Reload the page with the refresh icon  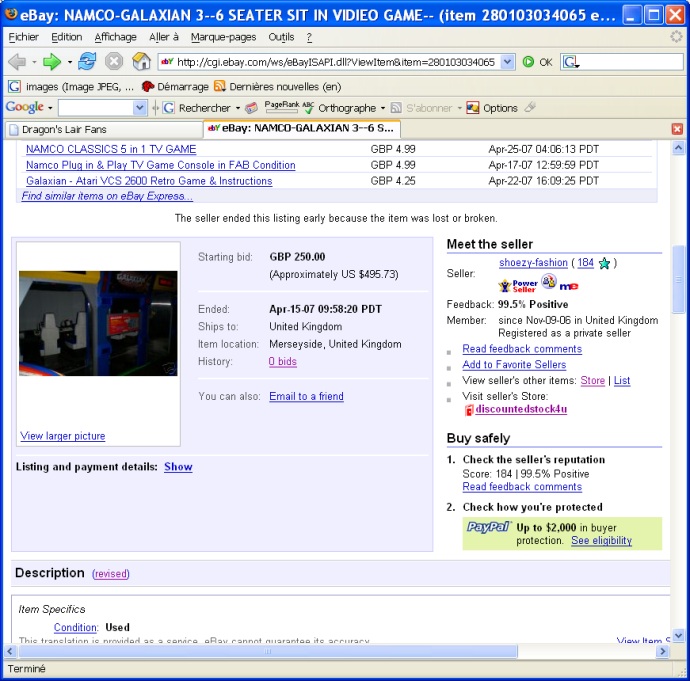[87, 61]
